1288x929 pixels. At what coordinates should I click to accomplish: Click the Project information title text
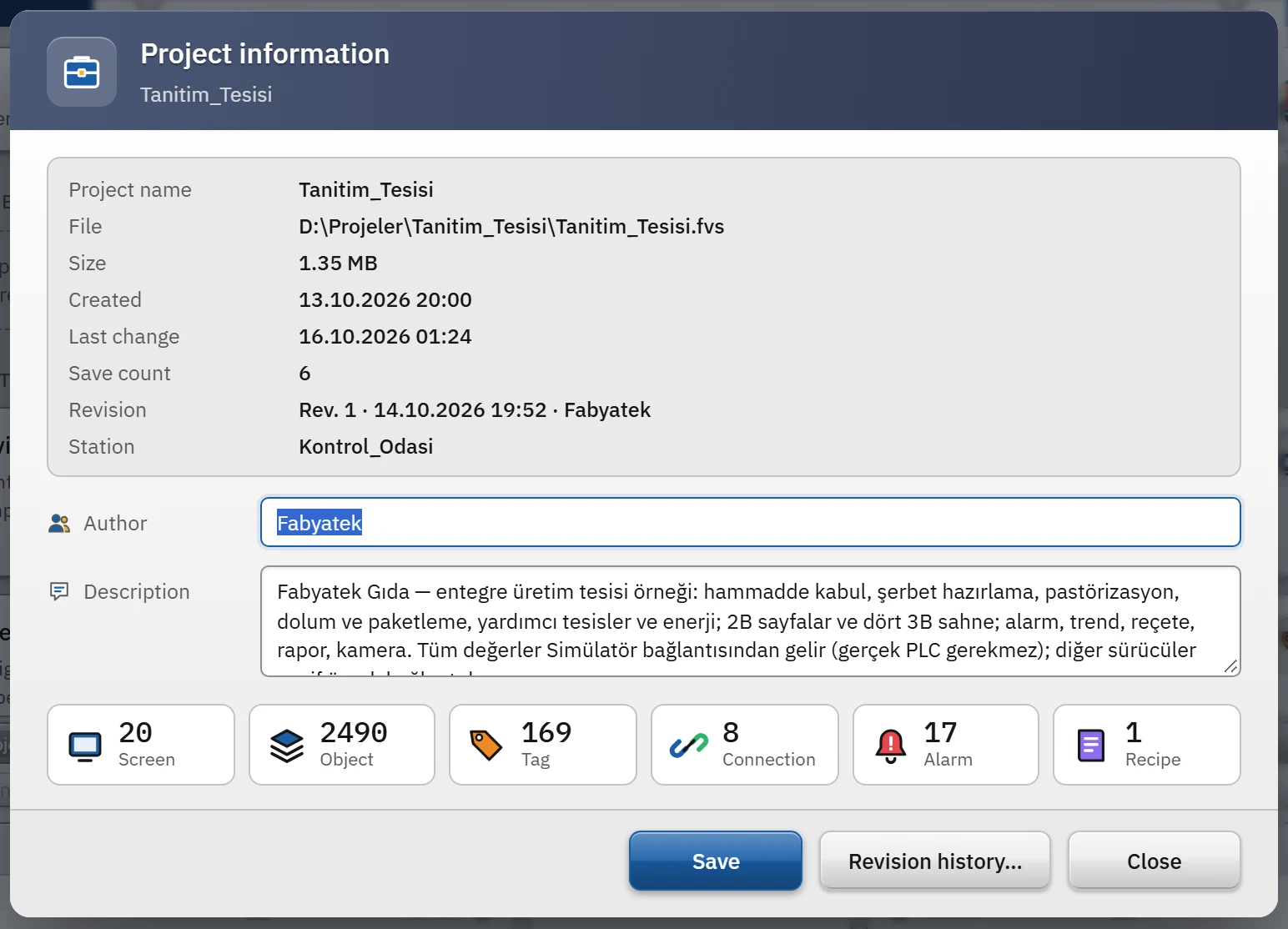264,53
